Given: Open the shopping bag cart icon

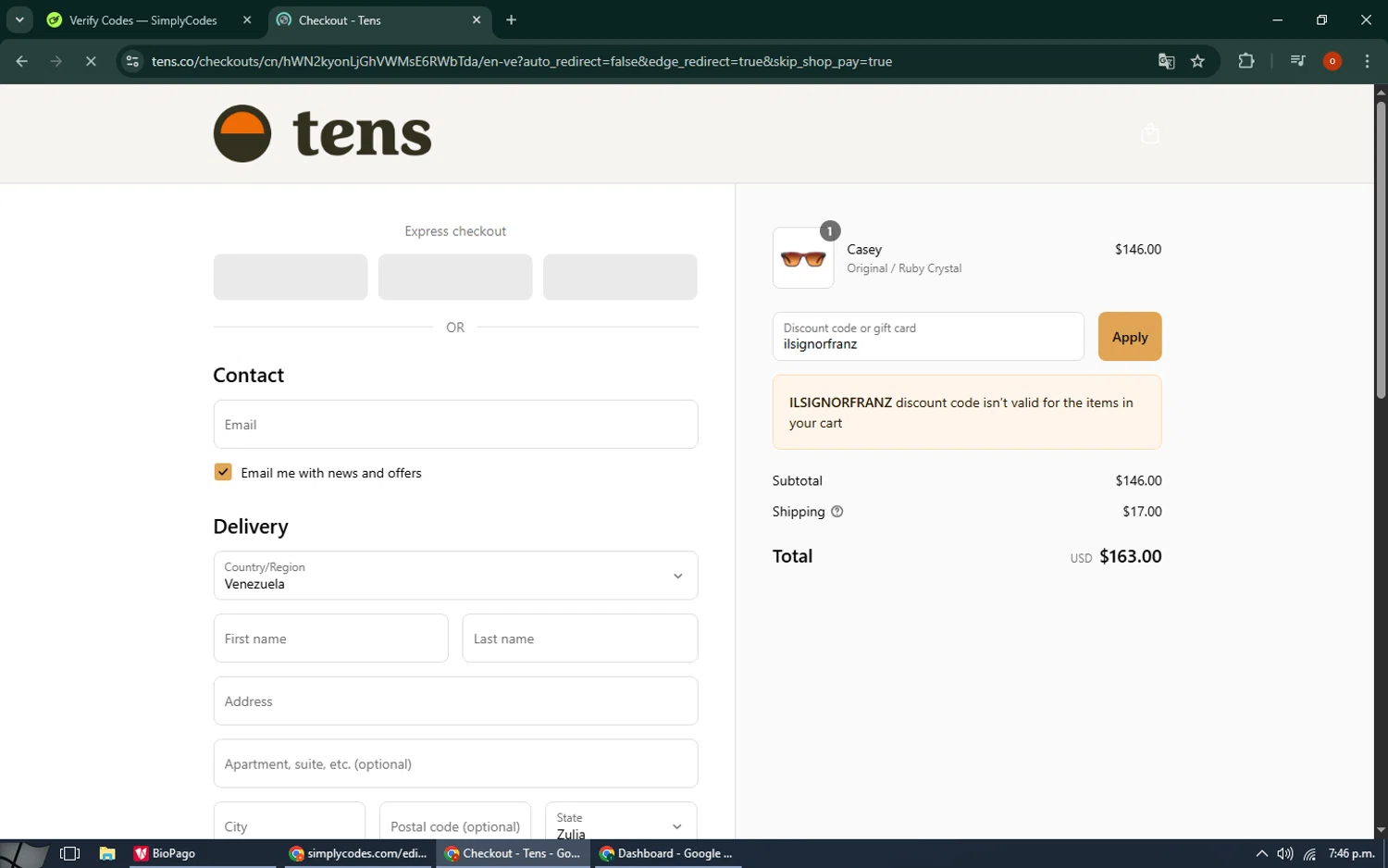Looking at the screenshot, I should (1150, 133).
